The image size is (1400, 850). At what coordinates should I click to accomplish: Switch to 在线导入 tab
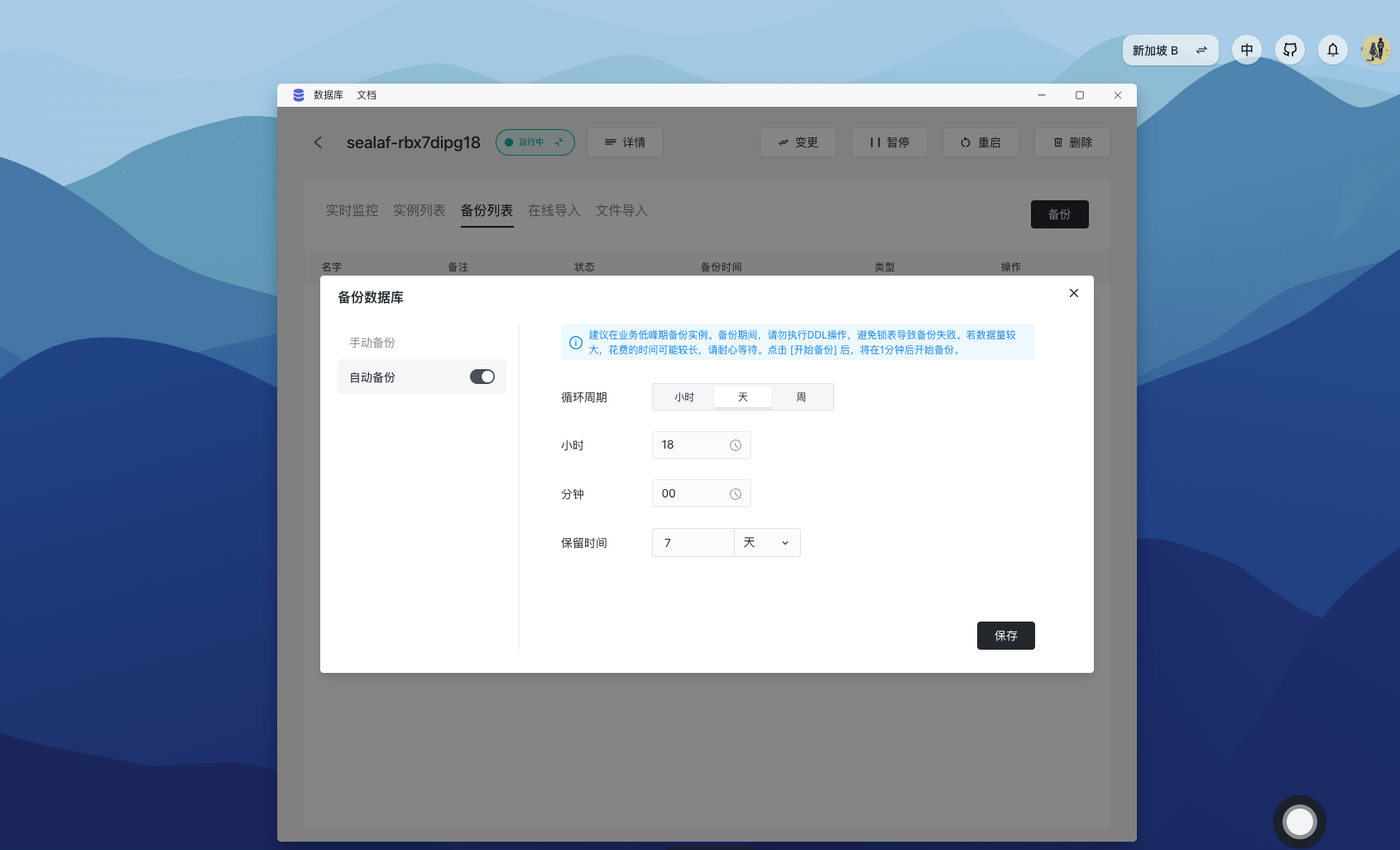tap(554, 211)
